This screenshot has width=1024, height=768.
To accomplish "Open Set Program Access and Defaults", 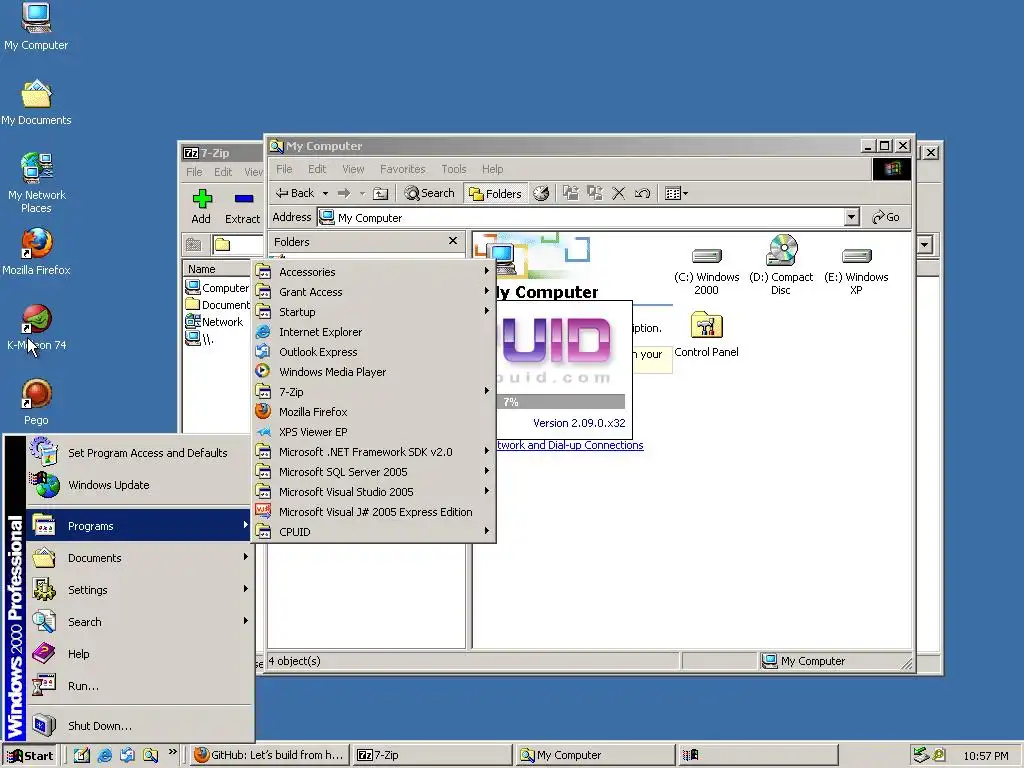I will 139,453.
